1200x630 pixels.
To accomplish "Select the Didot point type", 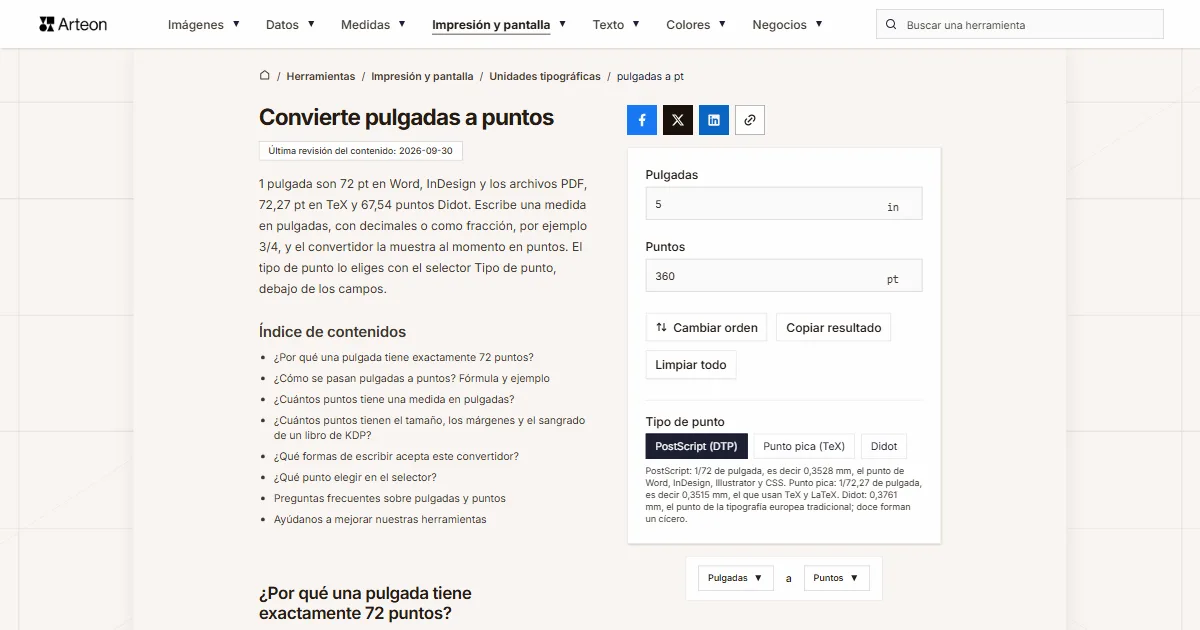I will (x=884, y=446).
